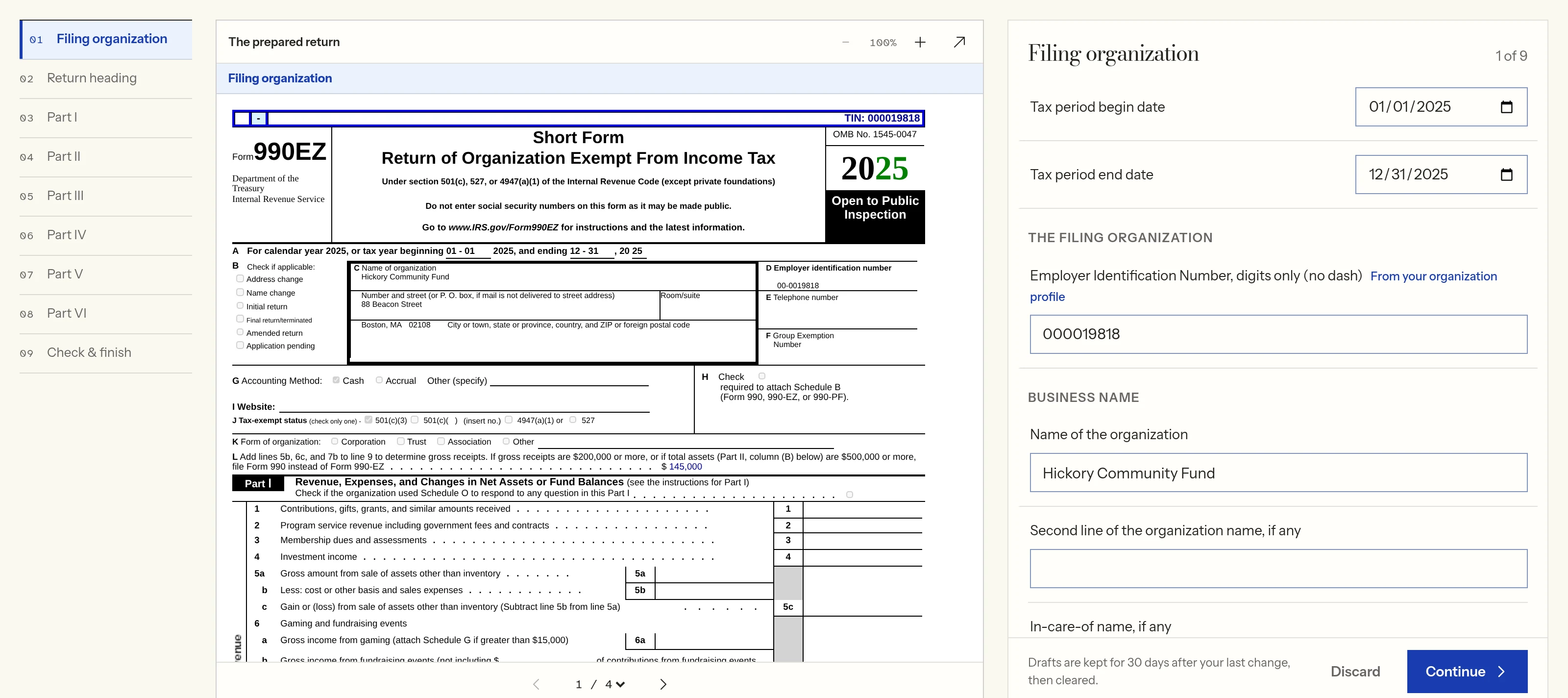1568x698 pixels.
Task: Discard the current draft
Action: coord(1355,671)
